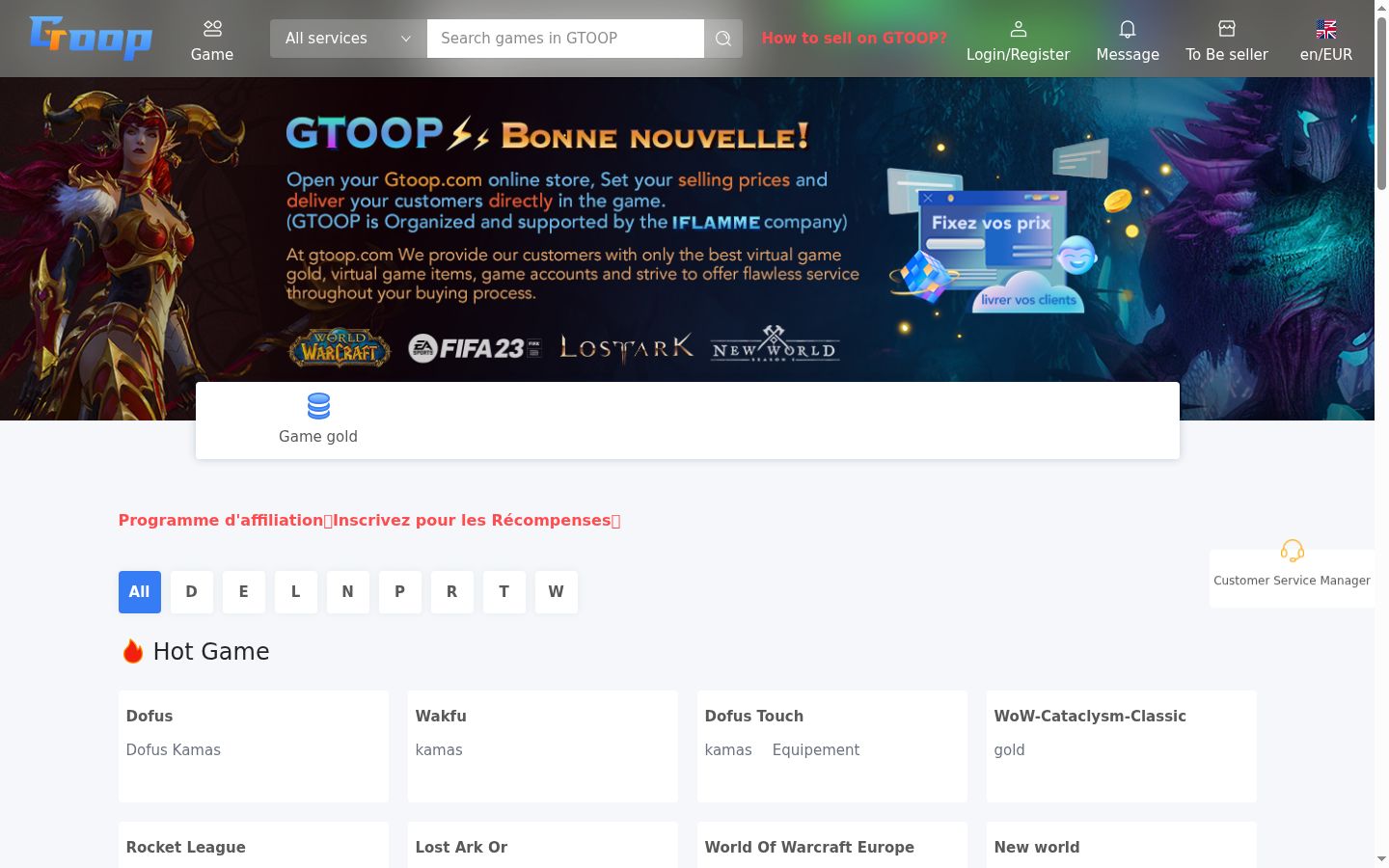Filter games by letter D
The height and width of the screenshot is (868, 1389).
(192, 592)
